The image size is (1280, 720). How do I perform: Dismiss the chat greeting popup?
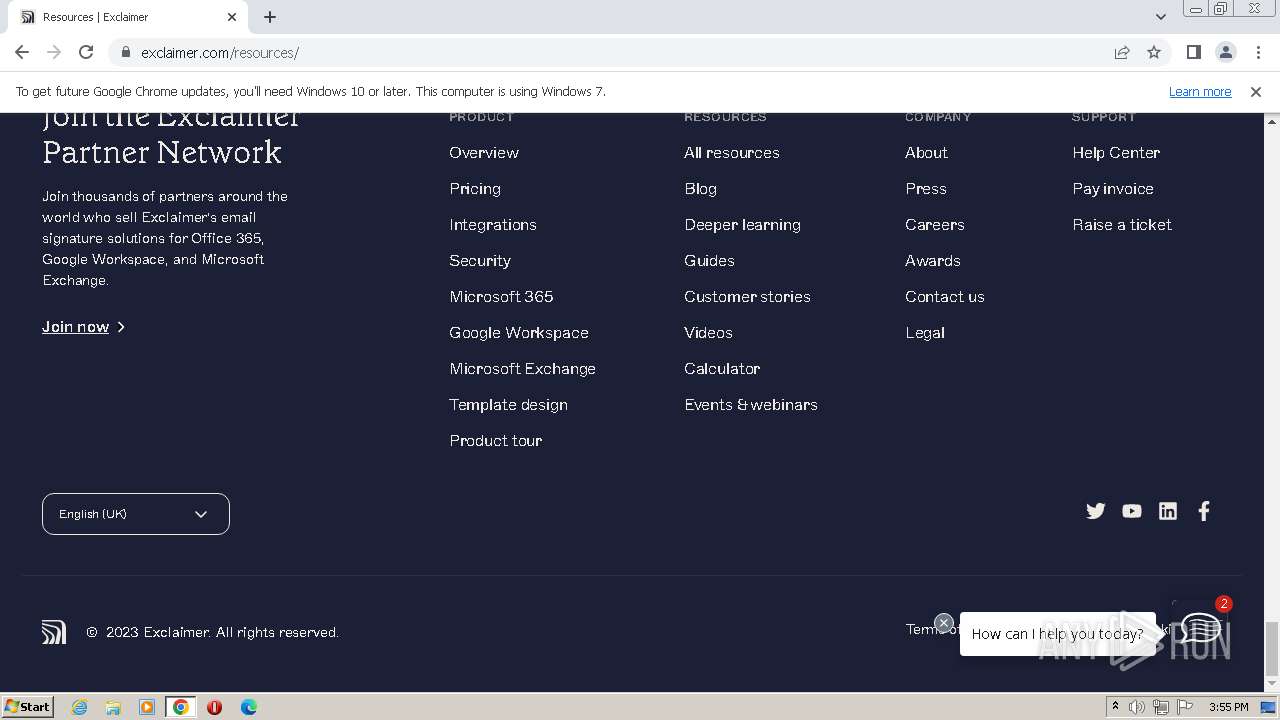click(943, 623)
